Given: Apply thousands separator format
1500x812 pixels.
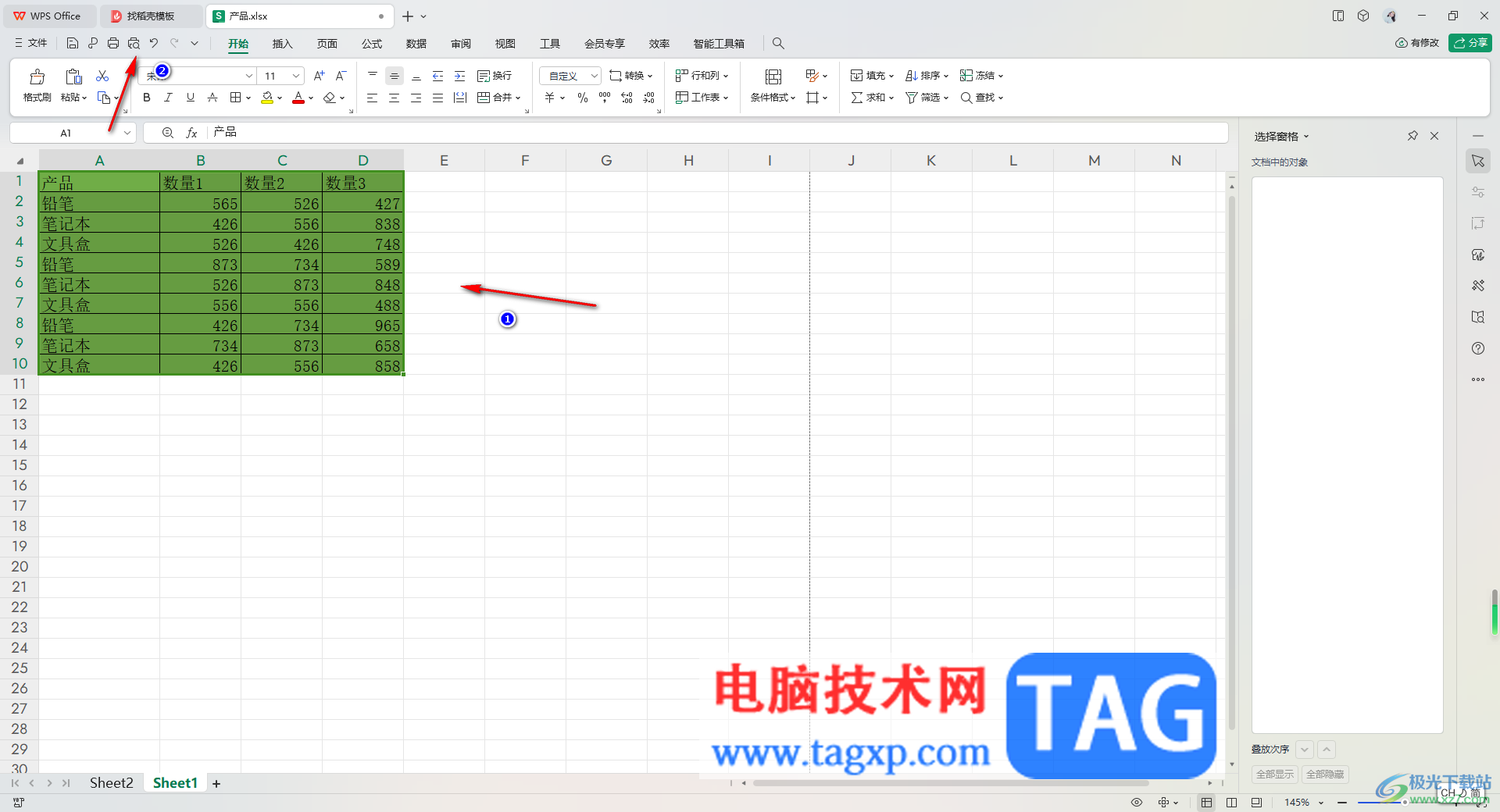Looking at the screenshot, I should 605,98.
